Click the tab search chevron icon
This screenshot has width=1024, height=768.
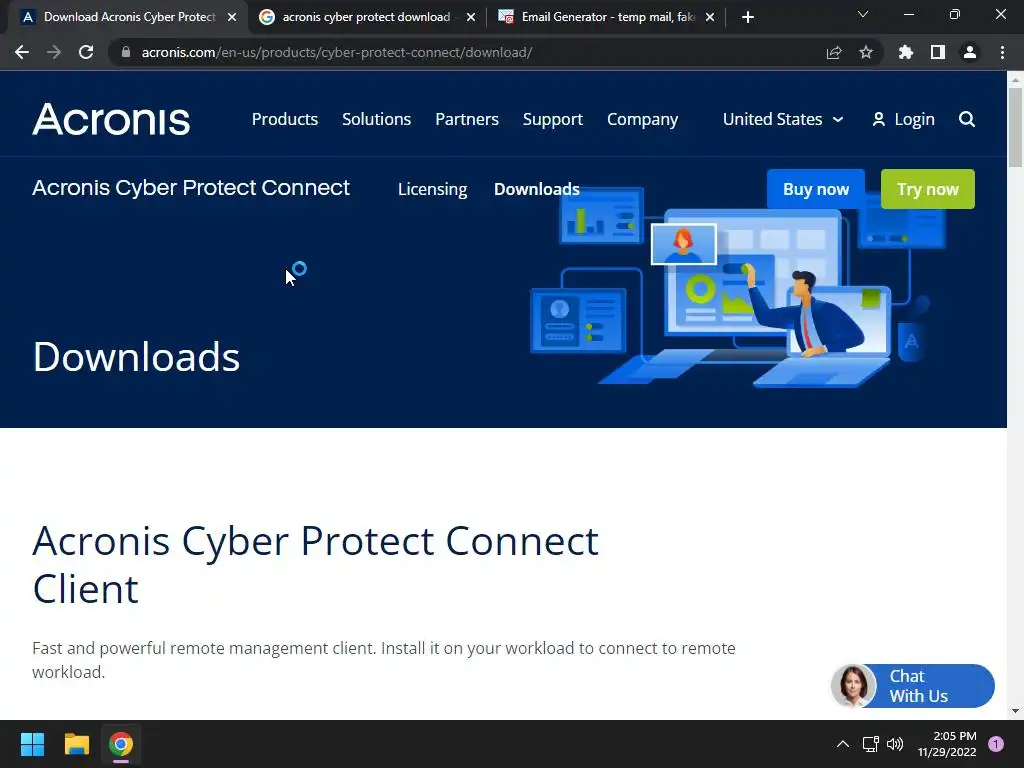[862, 14]
